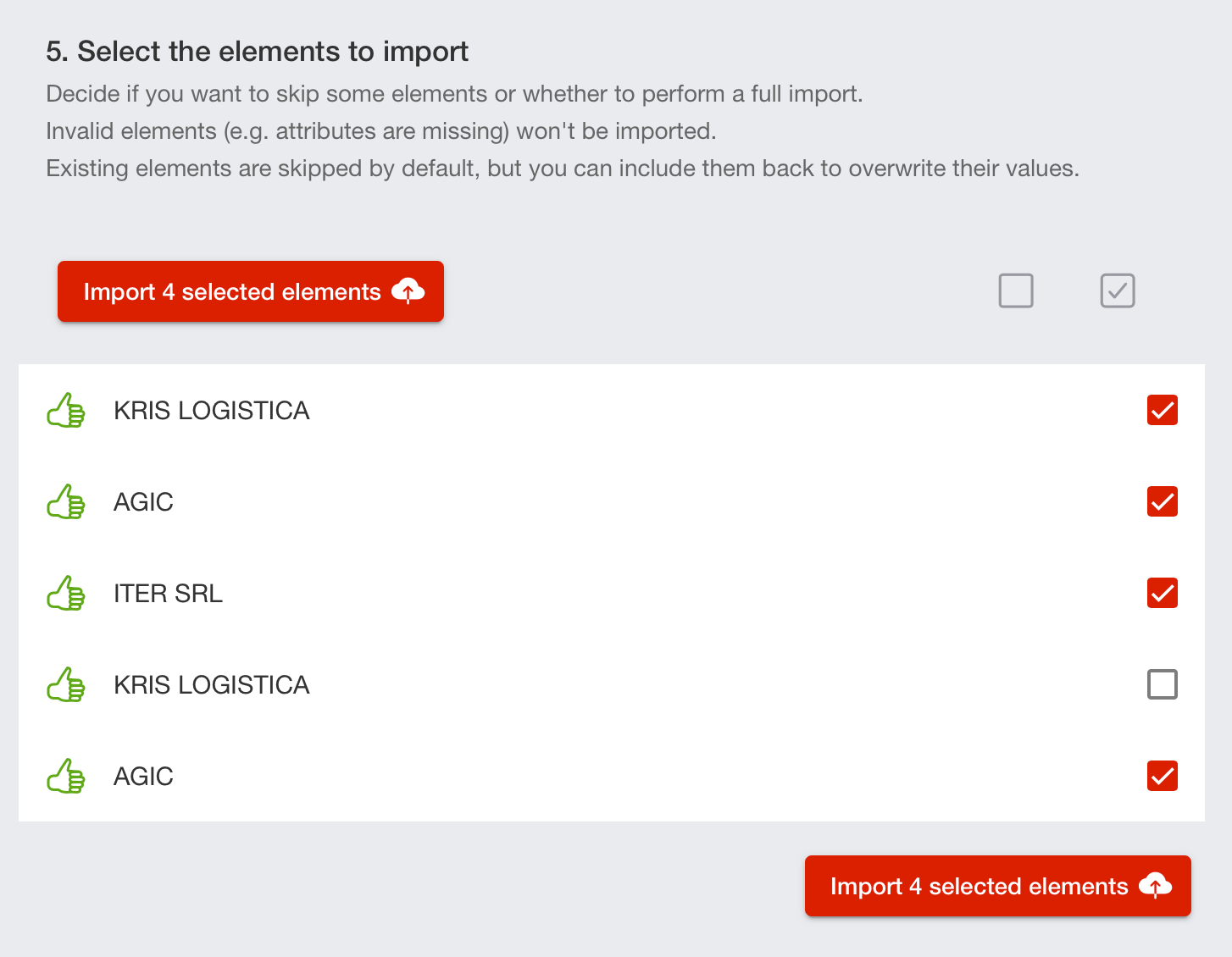This screenshot has height=957, width=1232.
Task: Click the gray select-all checkbox above list
Action: tap(1118, 290)
